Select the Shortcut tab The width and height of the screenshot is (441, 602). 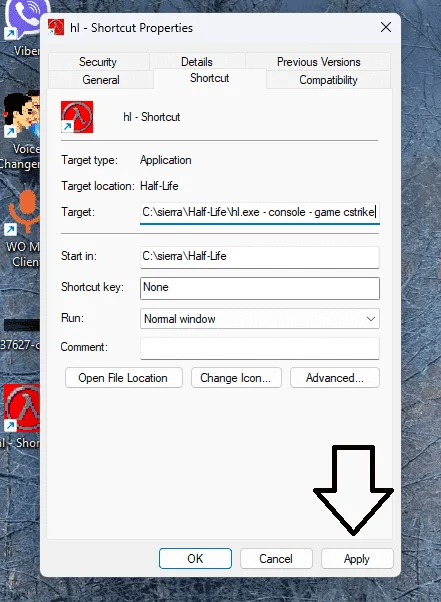click(210, 78)
